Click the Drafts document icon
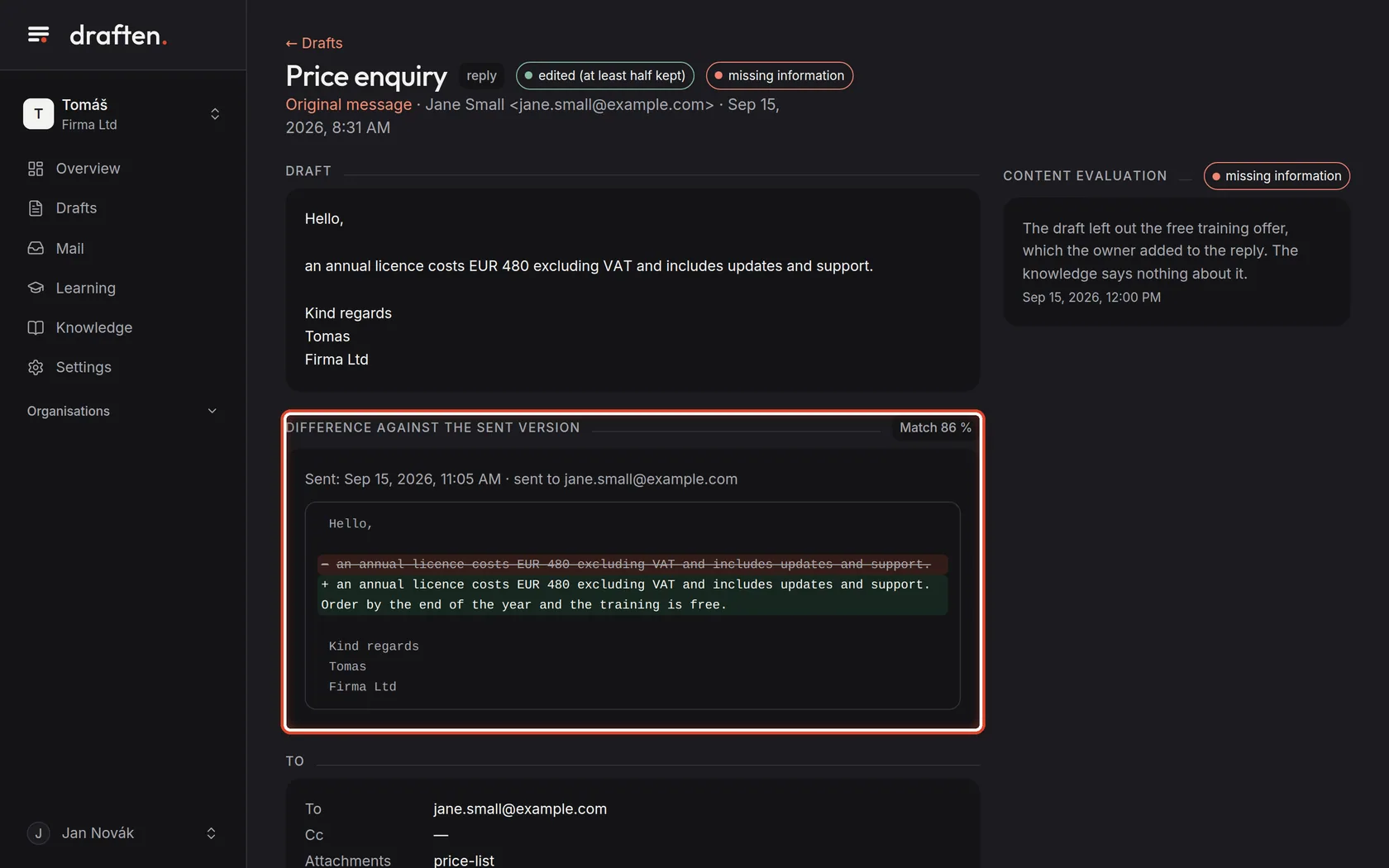The height and width of the screenshot is (868, 1389). [x=36, y=208]
